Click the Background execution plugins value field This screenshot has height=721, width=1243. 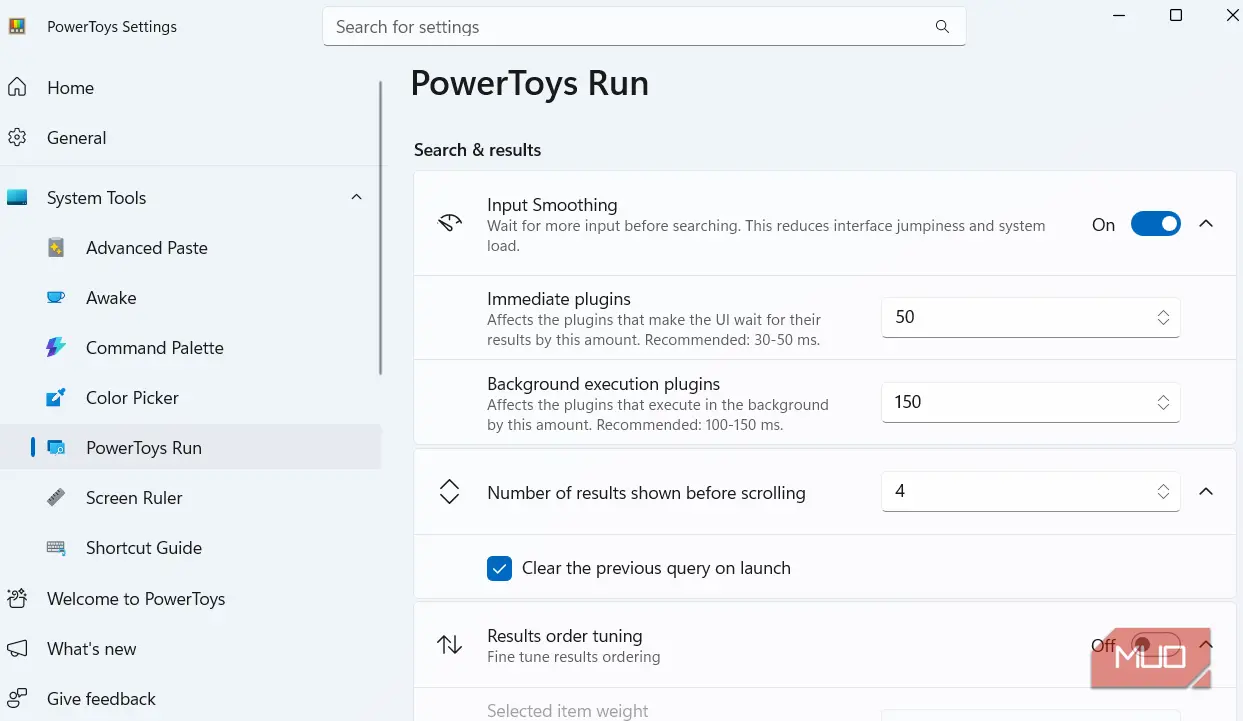point(1030,402)
